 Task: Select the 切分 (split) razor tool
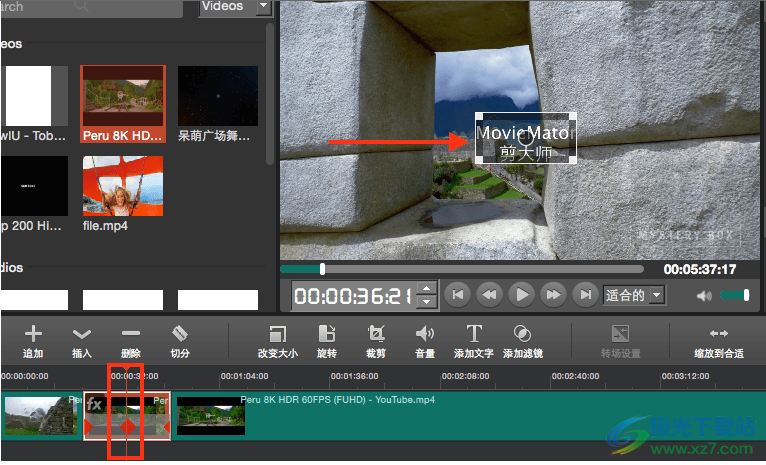(x=180, y=334)
